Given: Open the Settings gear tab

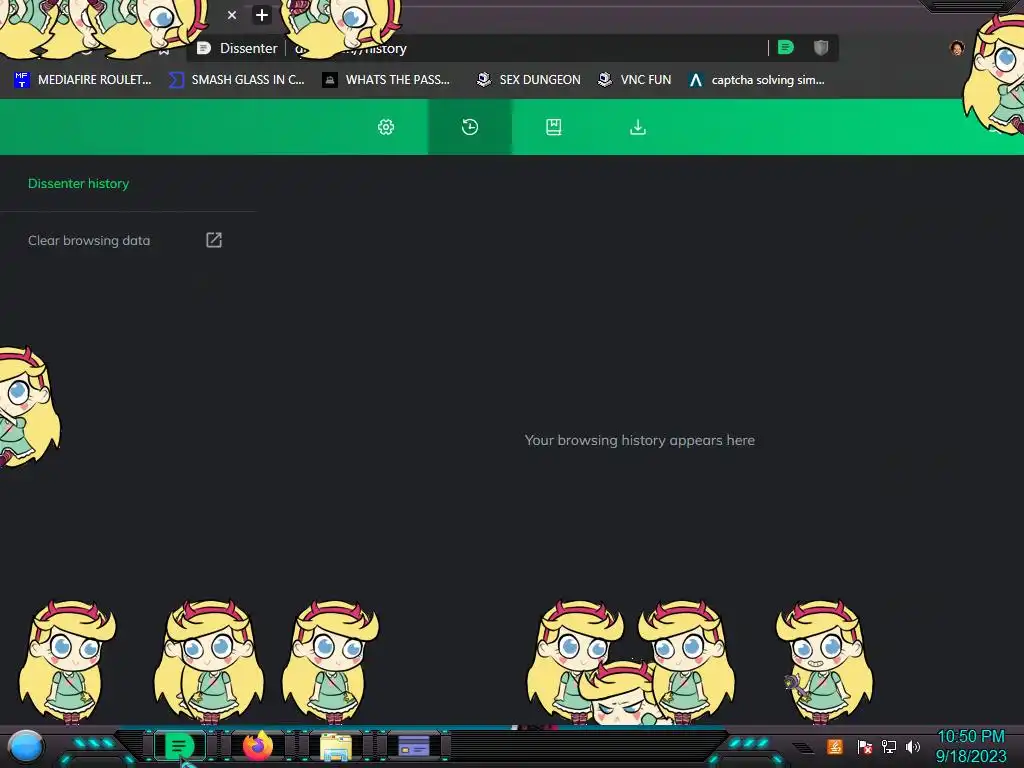Looking at the screenshot, I should point(386,127).
